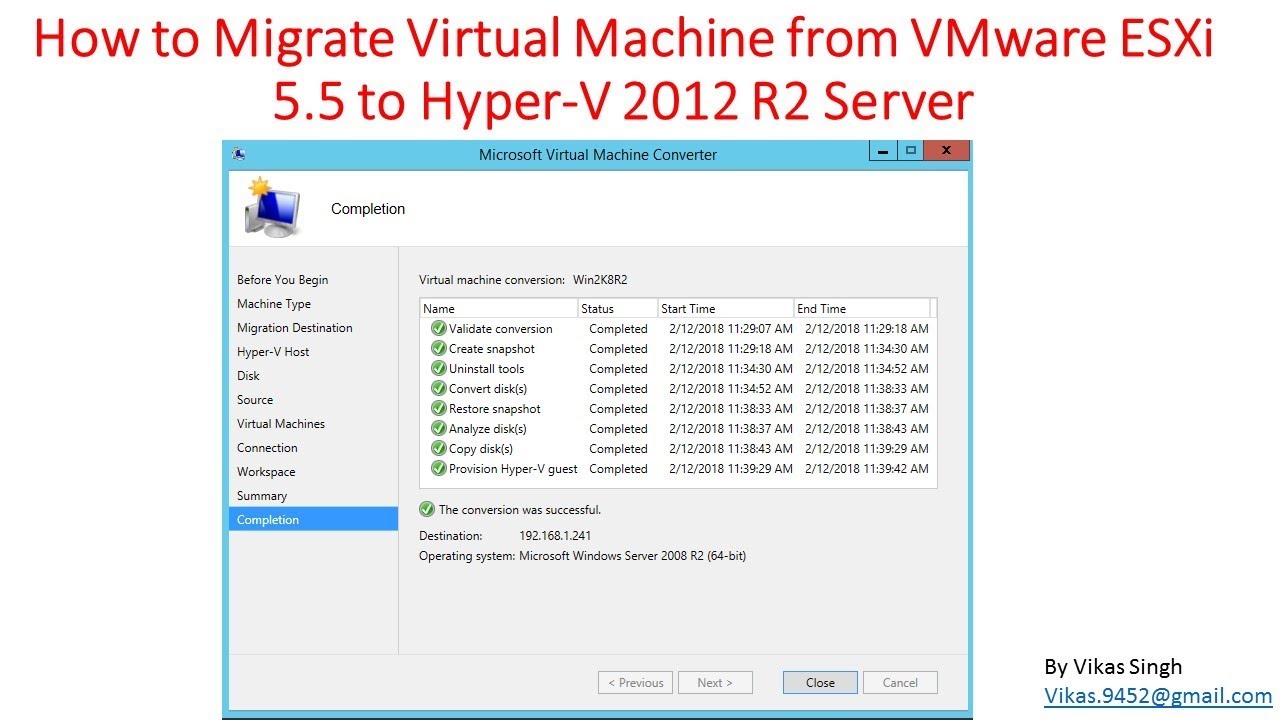Click the green check next to Copy disk(s)
The height and width of the screenshot is (720, 1280).
click(x=438, y=448)
